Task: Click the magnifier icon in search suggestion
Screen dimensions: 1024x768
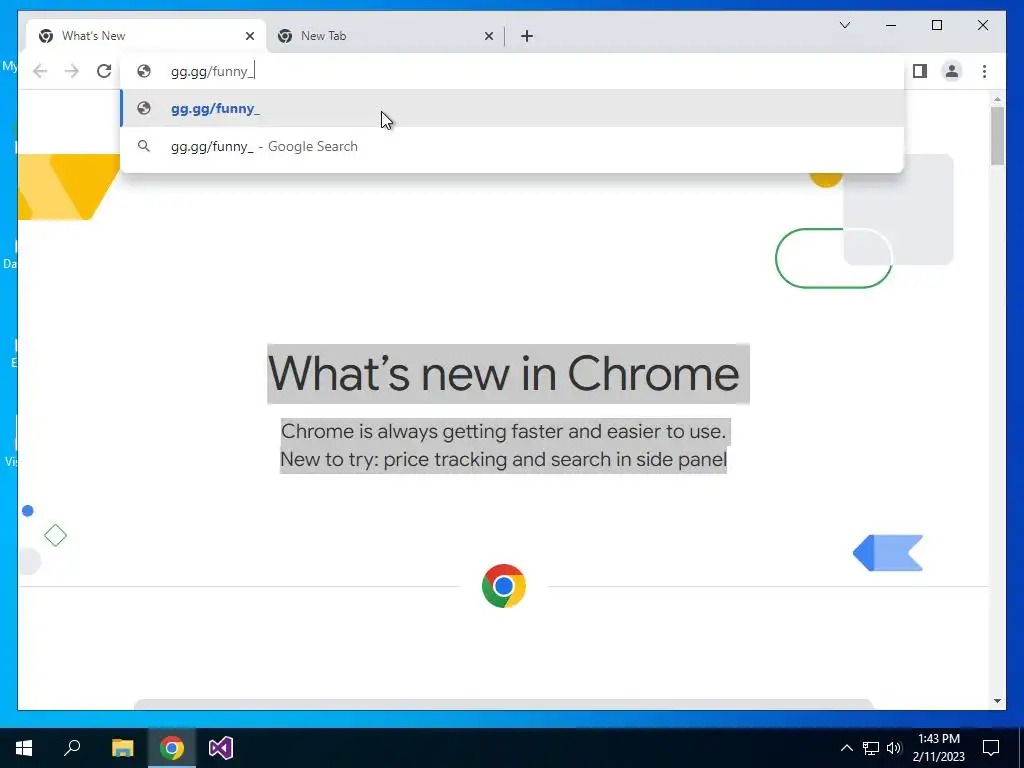Action: click(144, 146)
